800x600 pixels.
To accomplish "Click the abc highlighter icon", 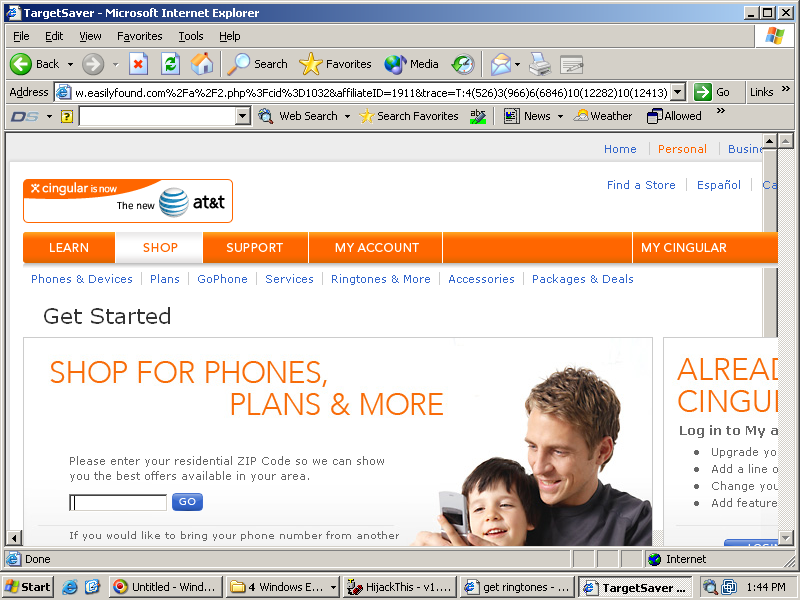I will (478, 116).
